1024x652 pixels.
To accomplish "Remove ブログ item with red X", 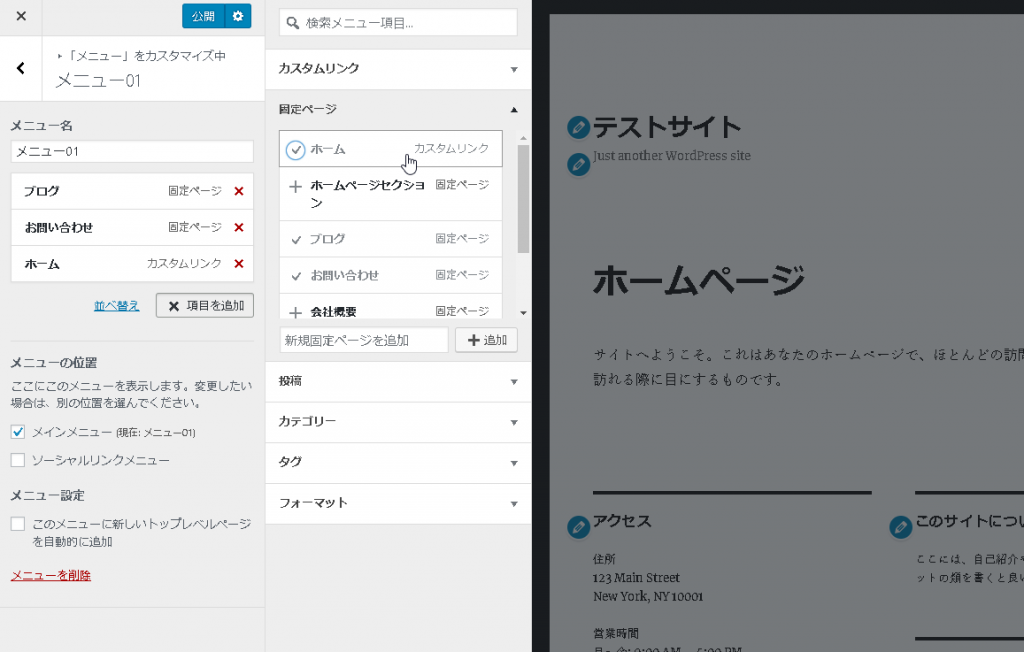I will (238, 191).
